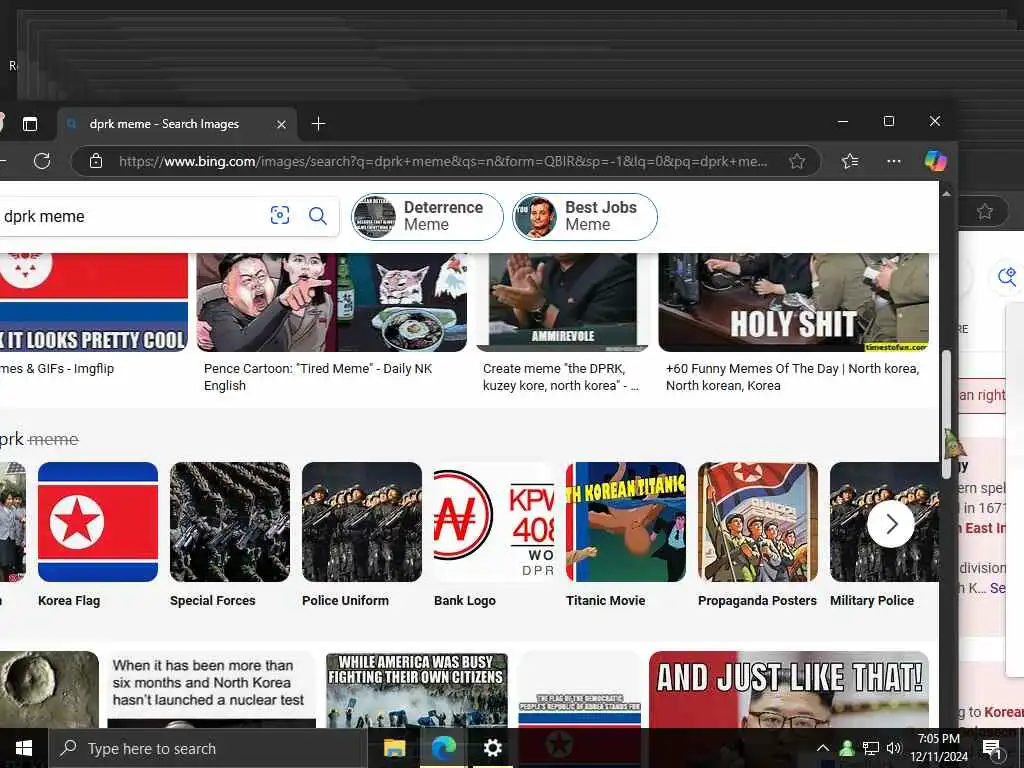
Task: Submit search with magnifier icon
Action: point(317,216)
